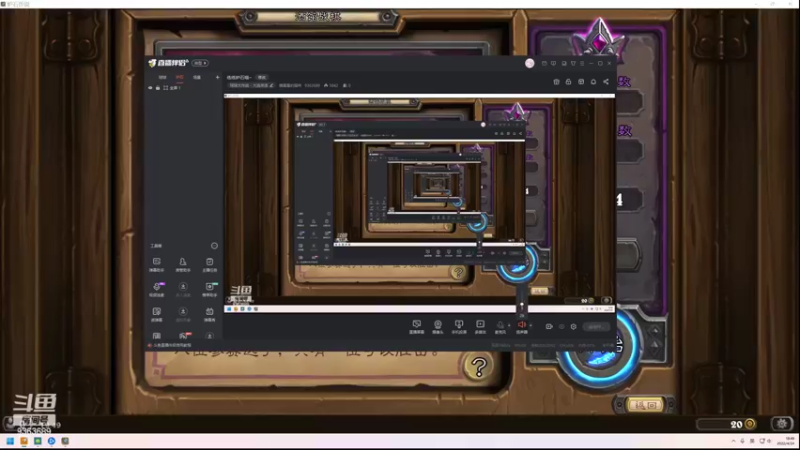This screenshot has height=450, width=800.
Task: Click the modify button beside the stream title
Action: [262, 77]
